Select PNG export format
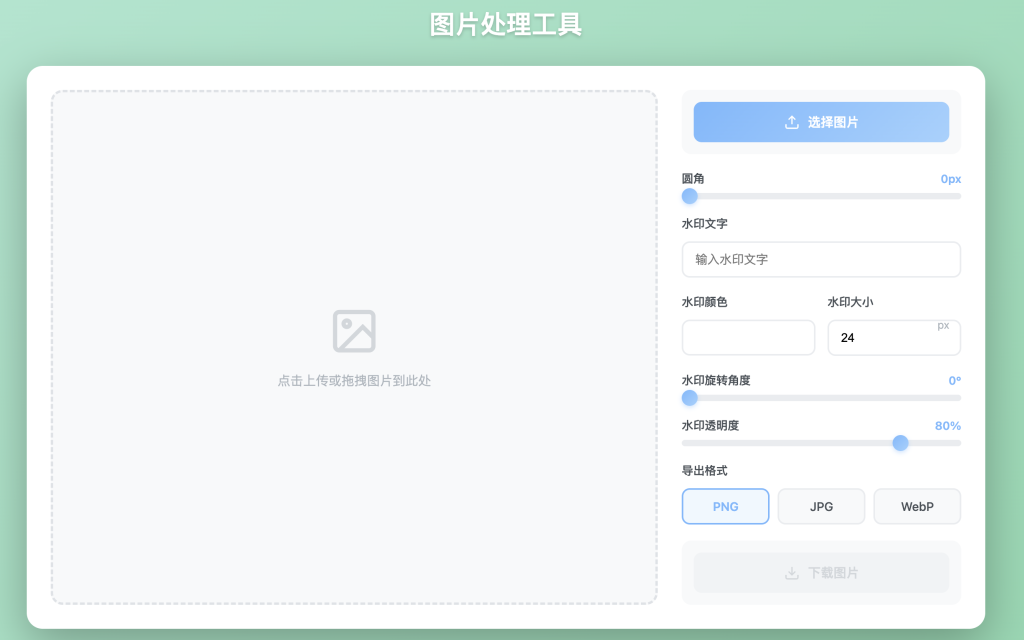The width and height of the screenshot is (1024, 640). coord(725,507)
